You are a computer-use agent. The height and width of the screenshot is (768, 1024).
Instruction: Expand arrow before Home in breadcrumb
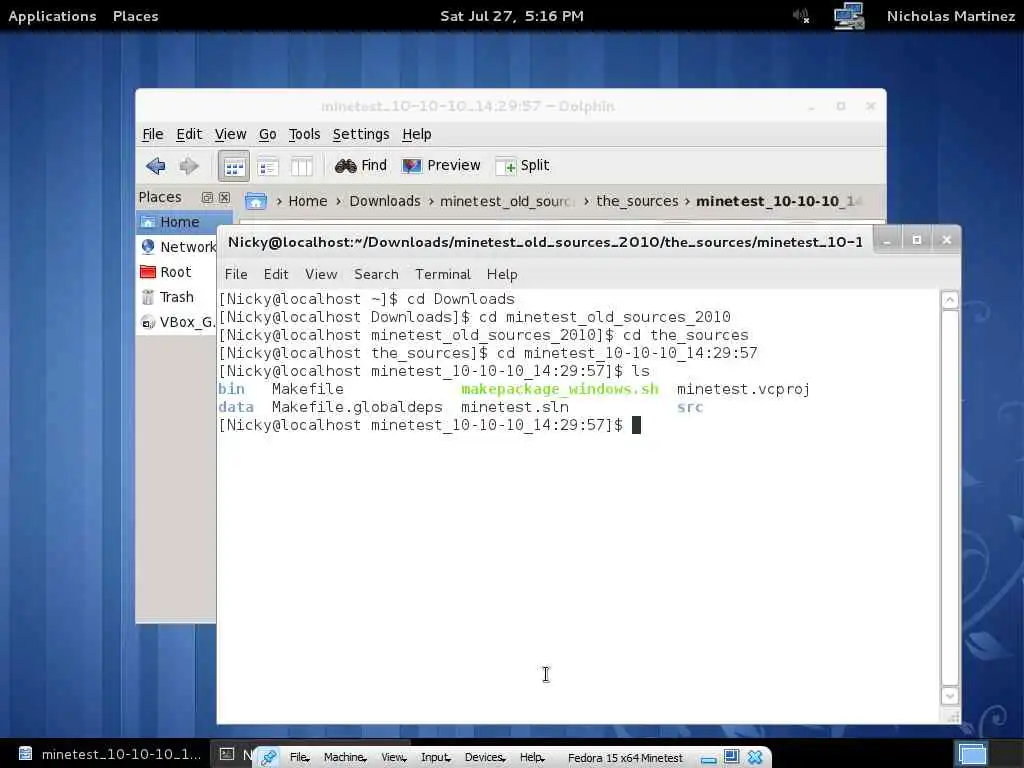coord(279,201)
